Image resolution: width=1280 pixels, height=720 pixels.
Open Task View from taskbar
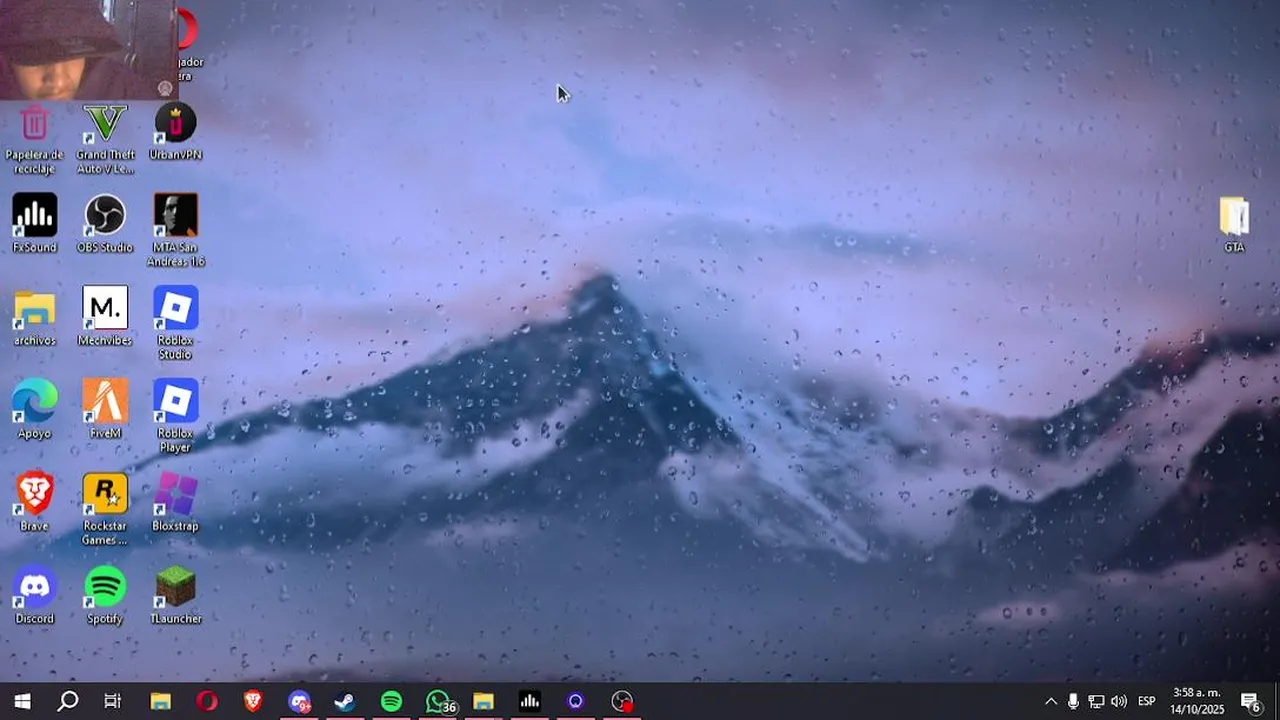(113, 701)
